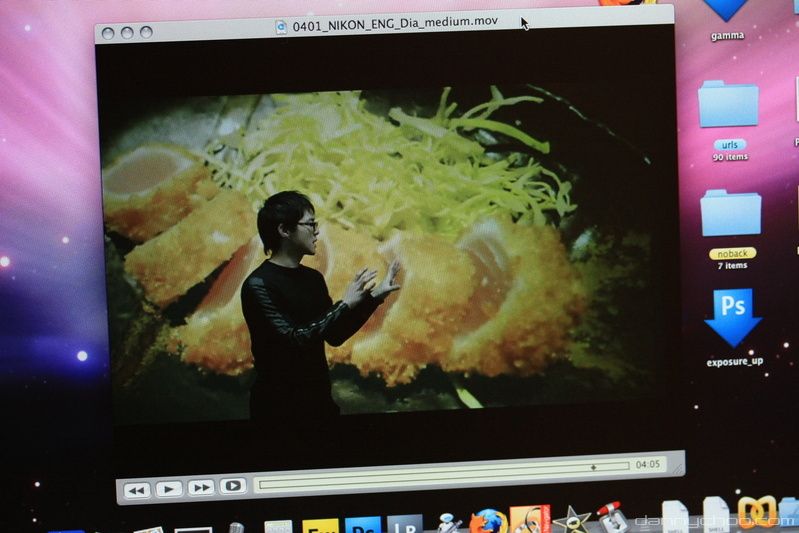
Task: Select the exposure_up Photoshop droplet icon
Action: pyautogui.click(x=733, y=317)
